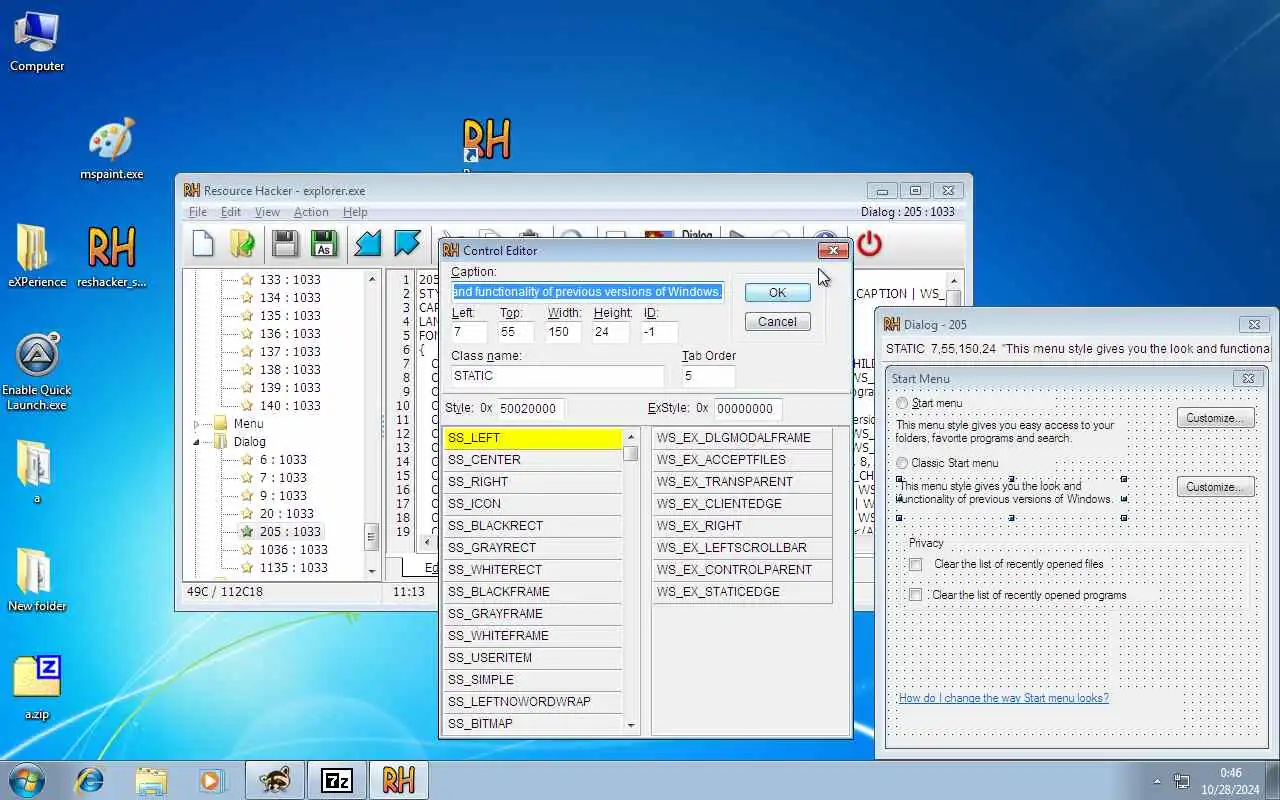Click the raccoon app taskbar button

point(274,780)
